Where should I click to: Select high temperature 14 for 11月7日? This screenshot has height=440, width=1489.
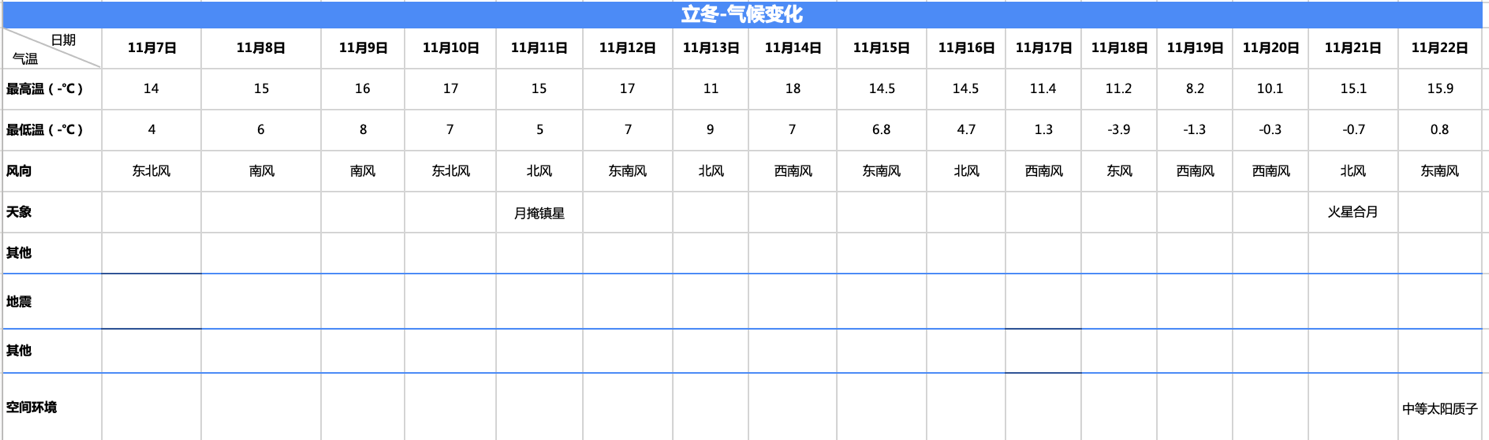pyautogui.click(x=151, y=89)
